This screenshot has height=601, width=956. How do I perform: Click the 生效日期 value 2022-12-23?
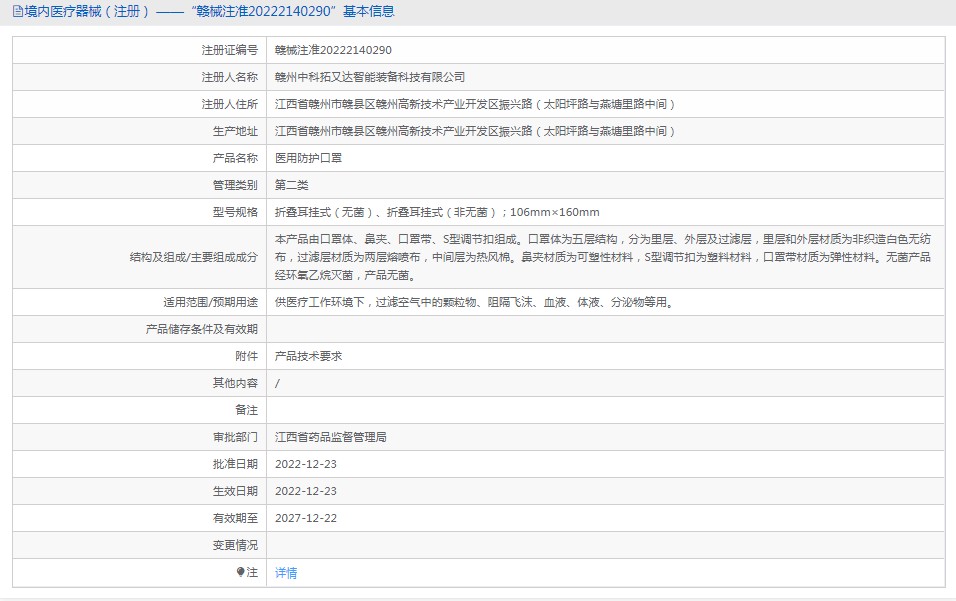pos(305,491)
